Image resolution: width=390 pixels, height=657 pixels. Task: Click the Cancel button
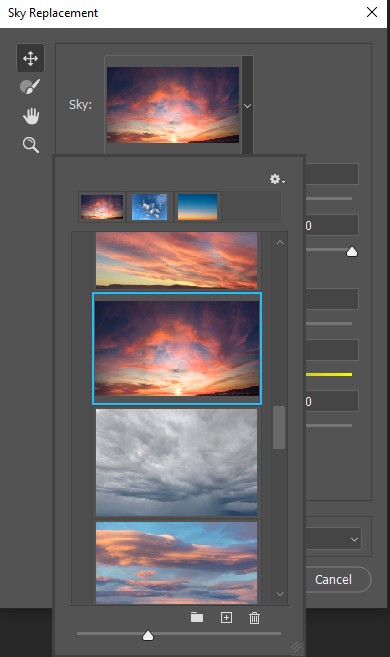tap(334, 579)
